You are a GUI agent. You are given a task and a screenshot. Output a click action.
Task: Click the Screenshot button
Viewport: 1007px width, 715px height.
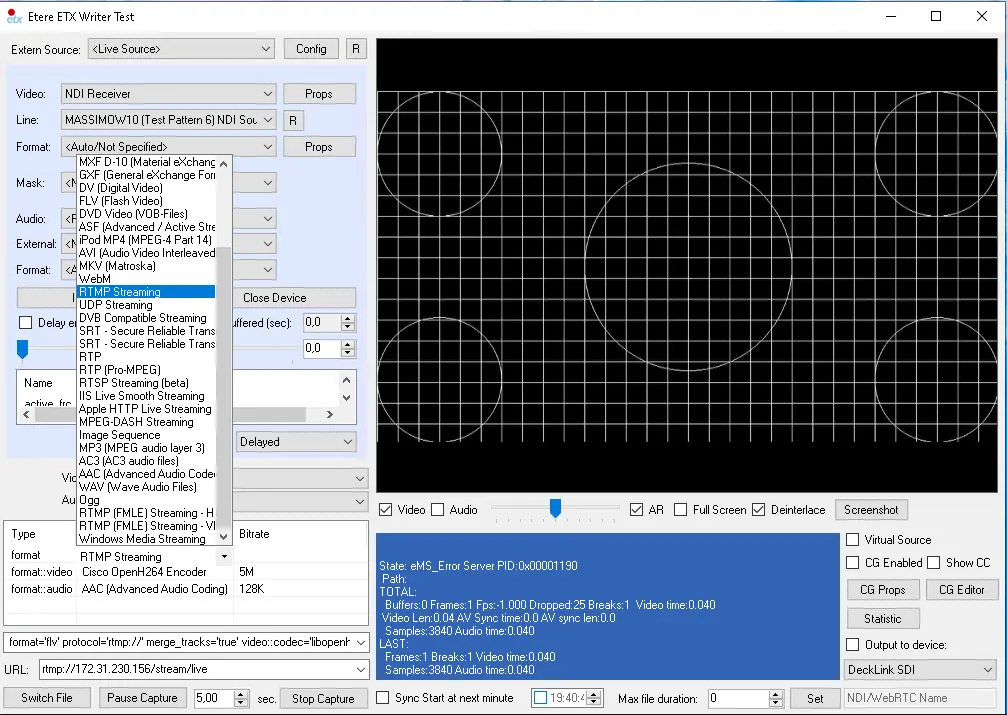point(870,510)
